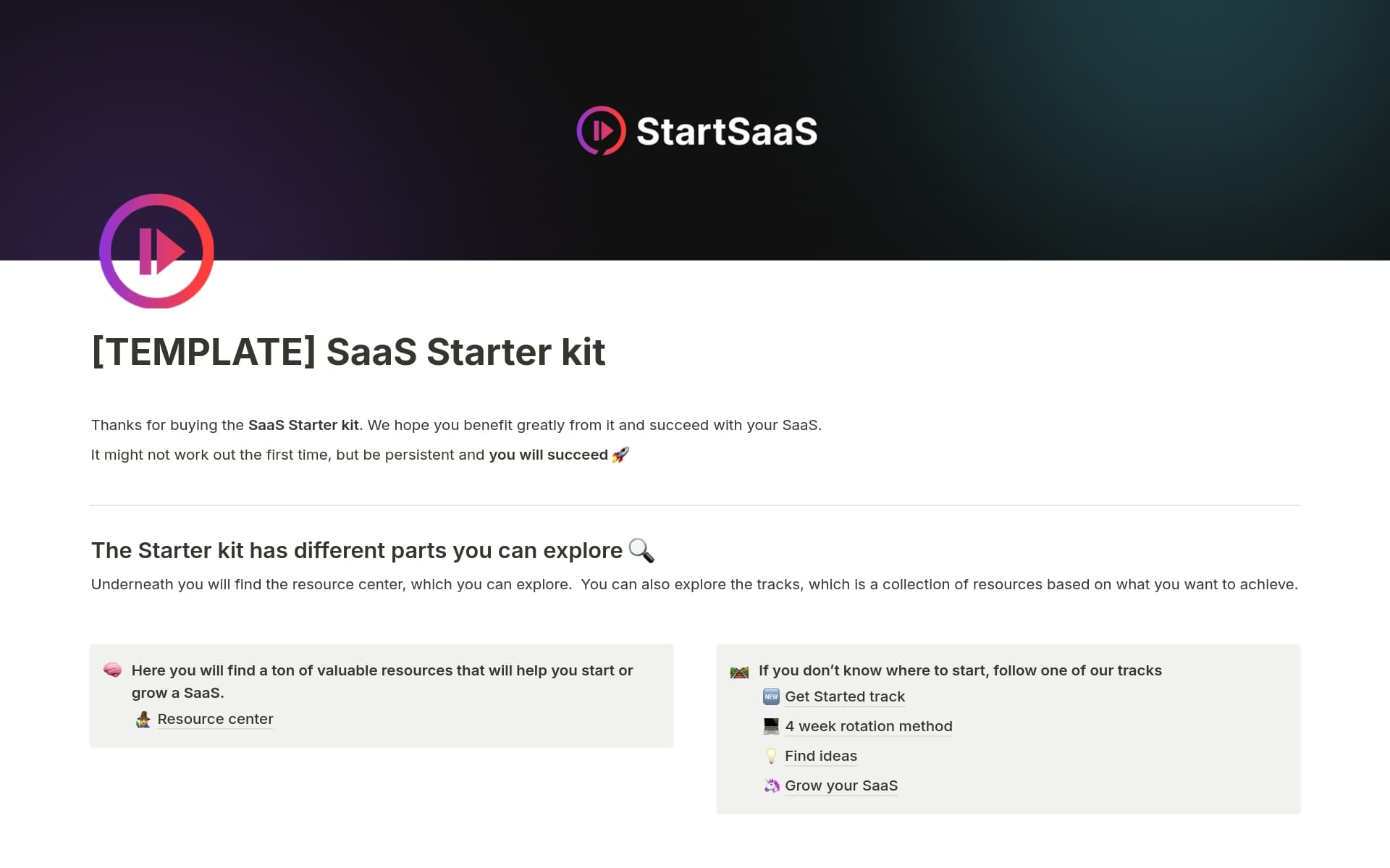Viewport: 1390px width, 868px height.
Task: Click the unicorn icon beside Grow your SaaS
Action: (771, 785)
